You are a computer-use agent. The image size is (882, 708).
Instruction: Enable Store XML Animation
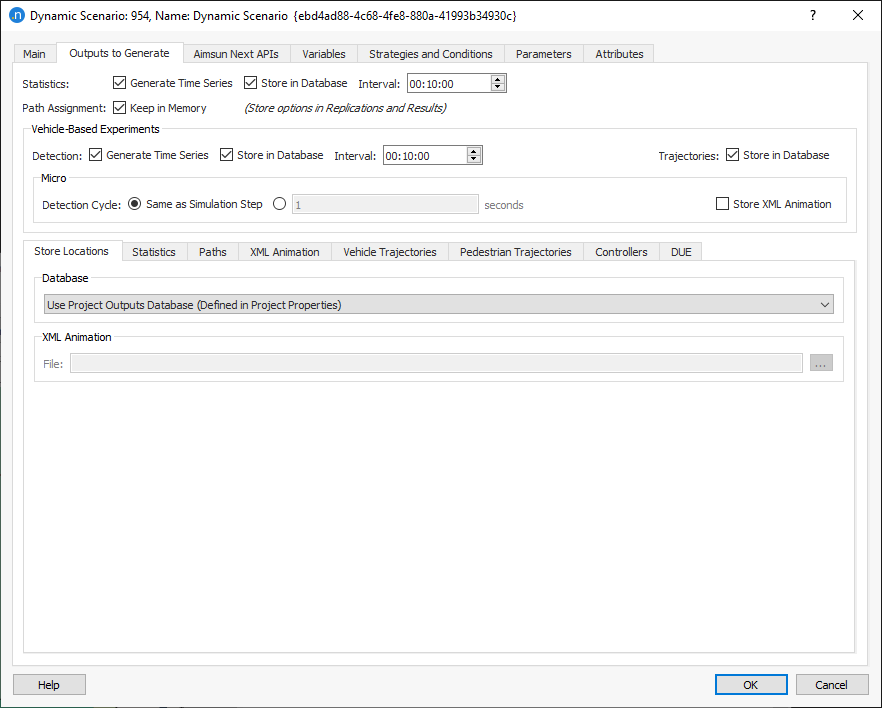[722, 204]
